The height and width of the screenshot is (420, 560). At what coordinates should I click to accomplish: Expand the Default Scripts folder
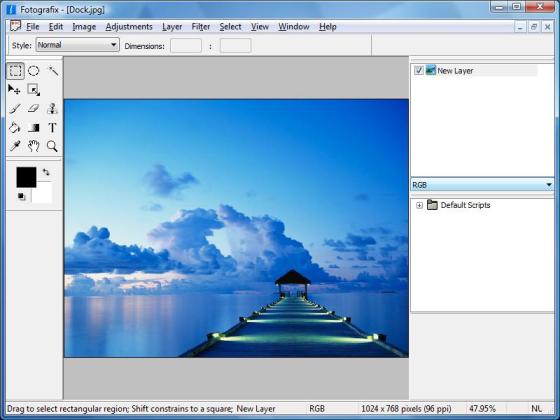(x=419, y=205)
